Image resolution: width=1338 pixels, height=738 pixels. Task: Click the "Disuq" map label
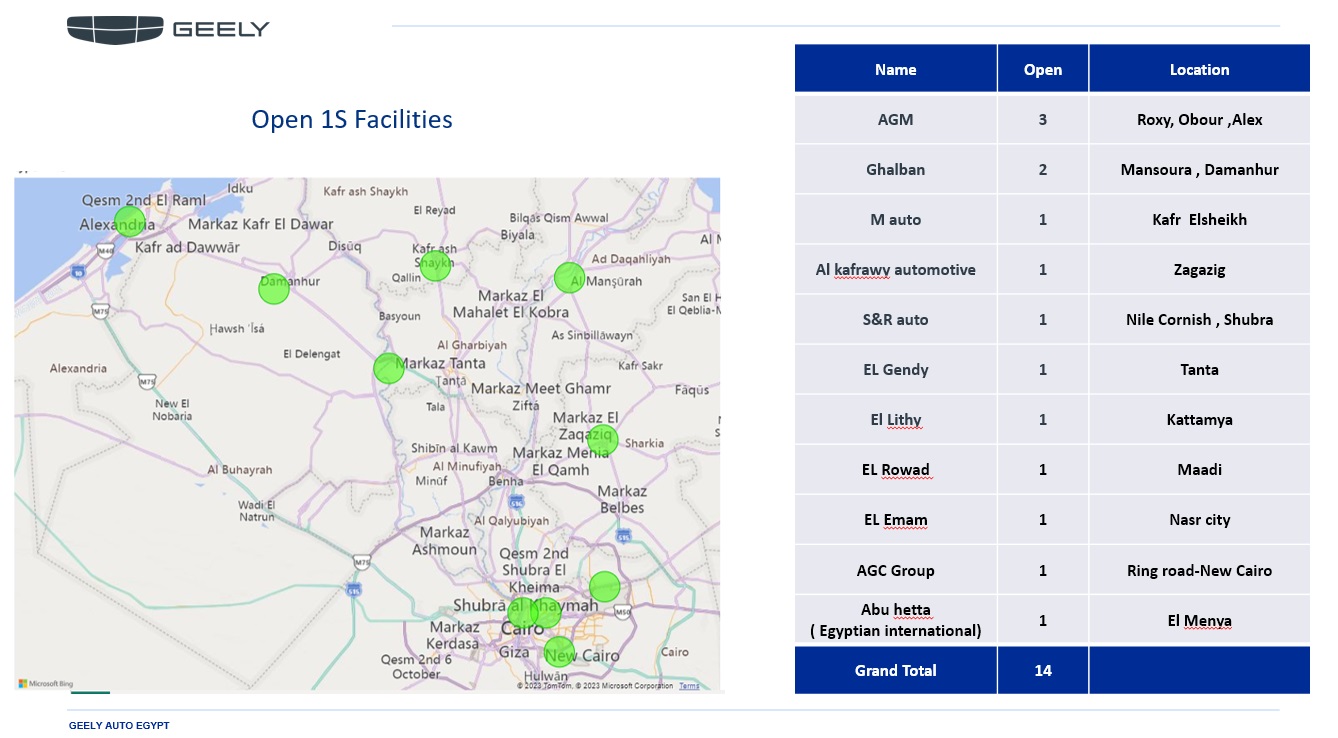point(345,246)
